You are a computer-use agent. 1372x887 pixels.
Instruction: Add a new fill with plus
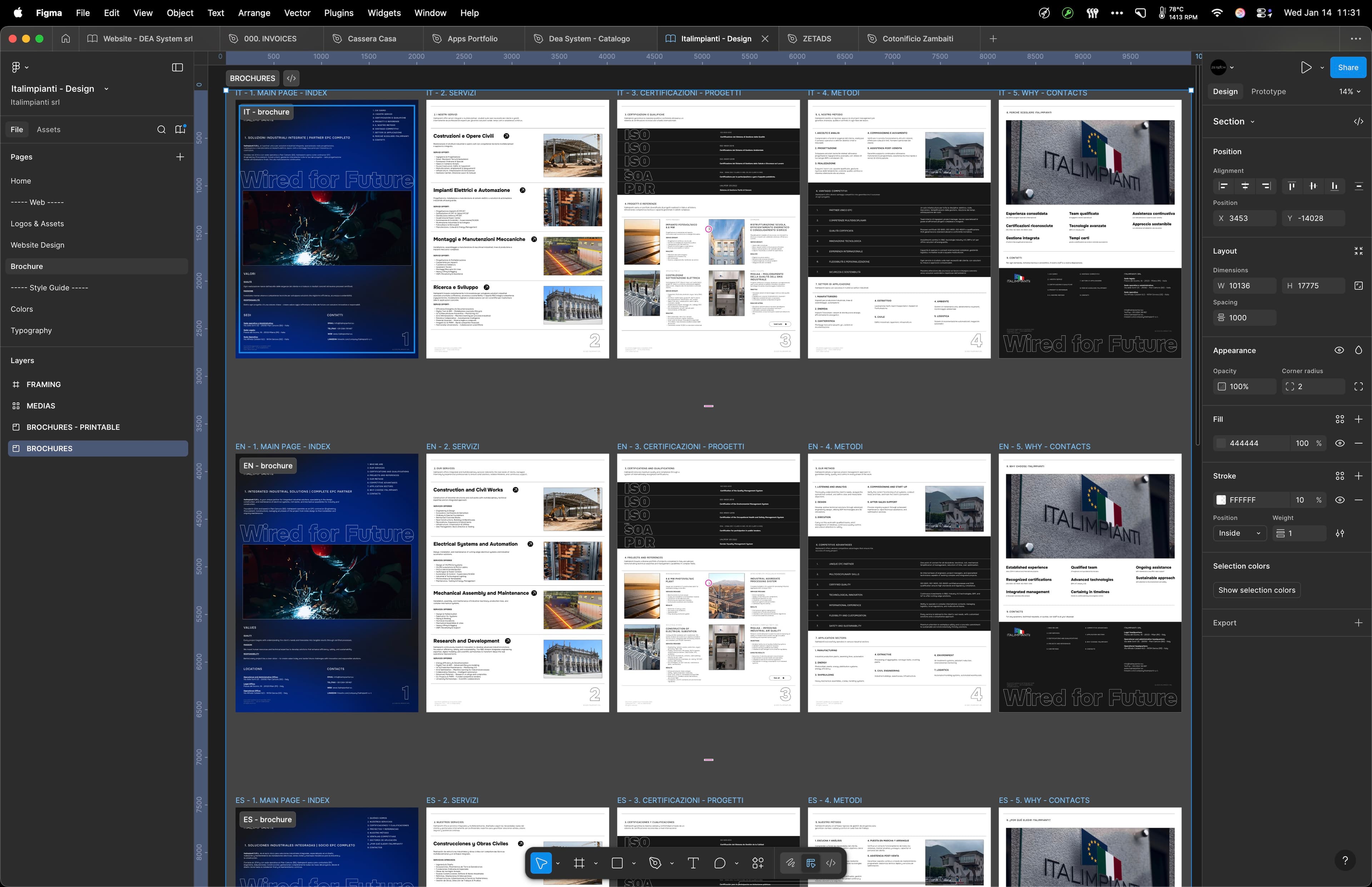point(1359,419)
